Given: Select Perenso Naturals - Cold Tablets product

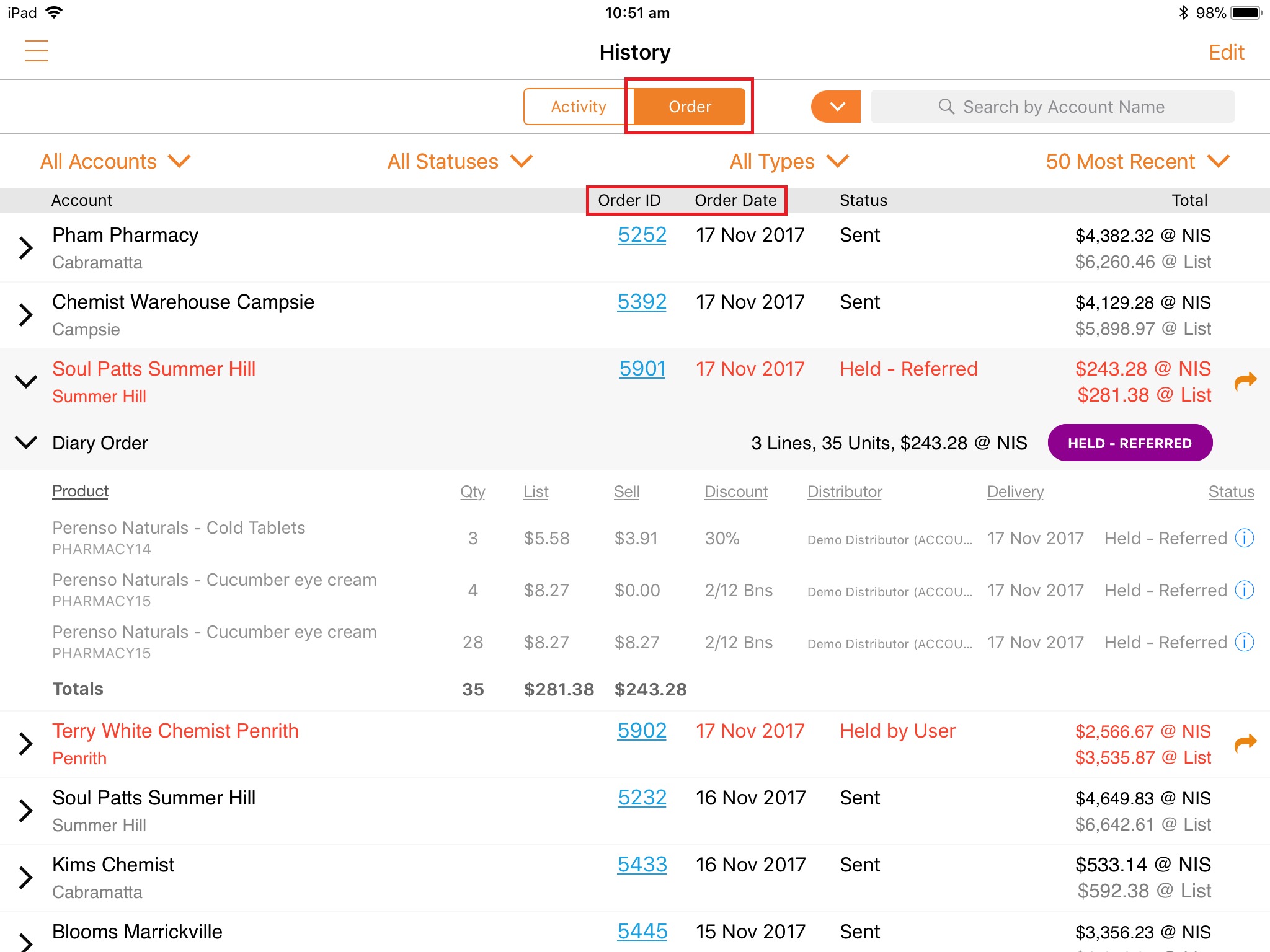Looking at the screenshot, I should [x=179, y=527].
